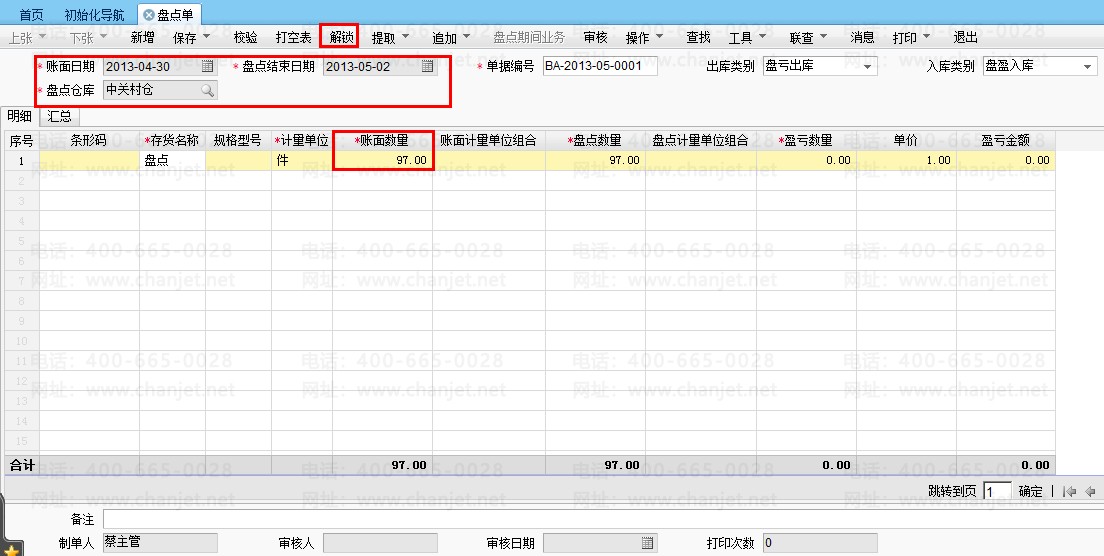Click the 审核人 field
1104x556 pixels.
pos(380,543)
